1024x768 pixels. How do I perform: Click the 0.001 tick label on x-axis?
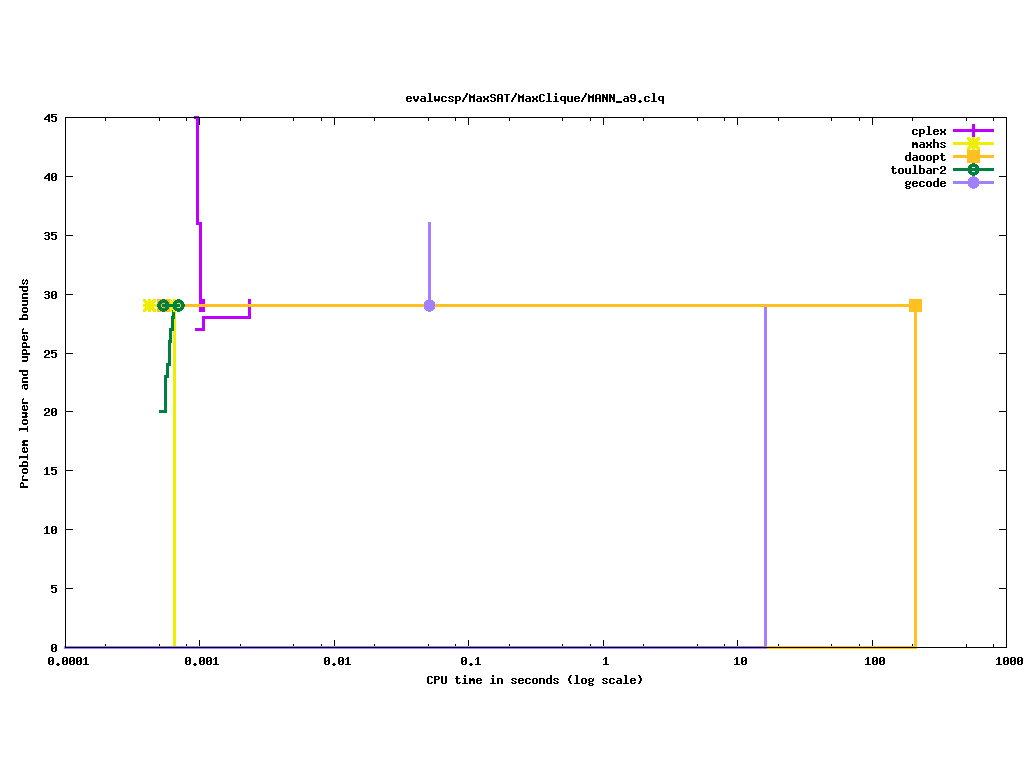(200, 662)
